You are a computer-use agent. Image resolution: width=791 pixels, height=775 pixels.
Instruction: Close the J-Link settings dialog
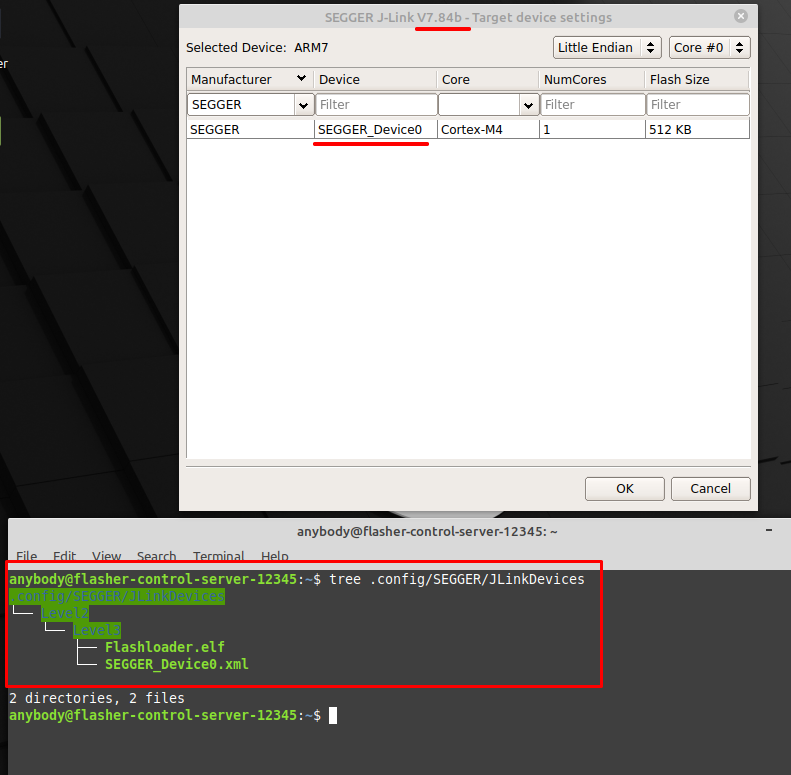741,16
